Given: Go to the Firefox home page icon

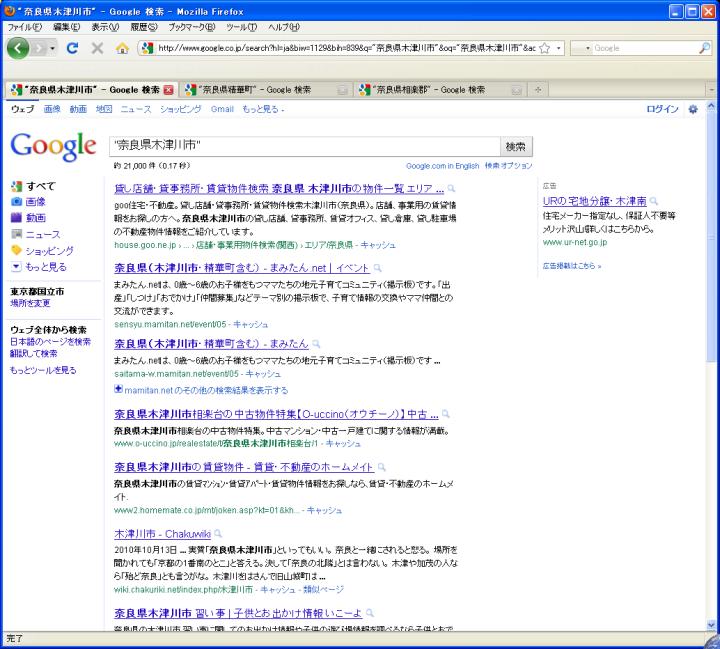Looking at the screenshot, I should [x=123, y=48].
